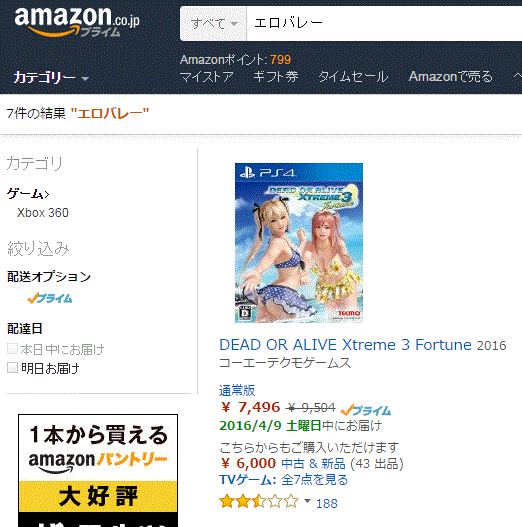522x527 pixels.
Task: Open the 中古 & 新品 offers link
Action: pos(313,463)
